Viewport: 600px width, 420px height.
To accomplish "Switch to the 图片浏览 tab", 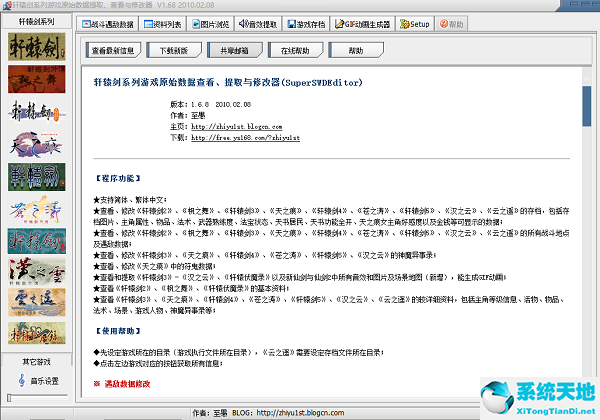I will pyautogui.click(x=210, y=24).
